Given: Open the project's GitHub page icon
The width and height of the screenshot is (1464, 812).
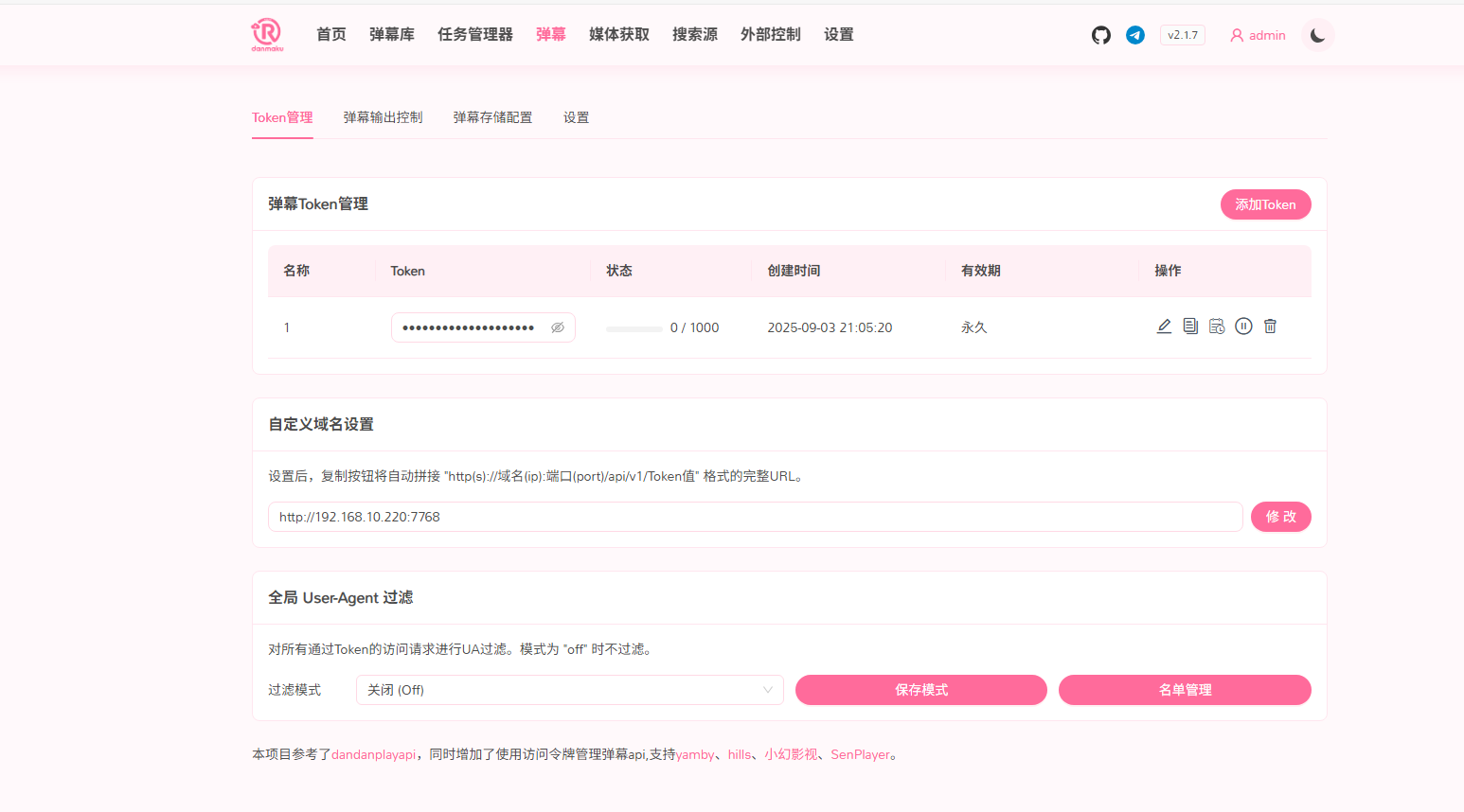Looking at the screenshot, I should [1100, 35].
